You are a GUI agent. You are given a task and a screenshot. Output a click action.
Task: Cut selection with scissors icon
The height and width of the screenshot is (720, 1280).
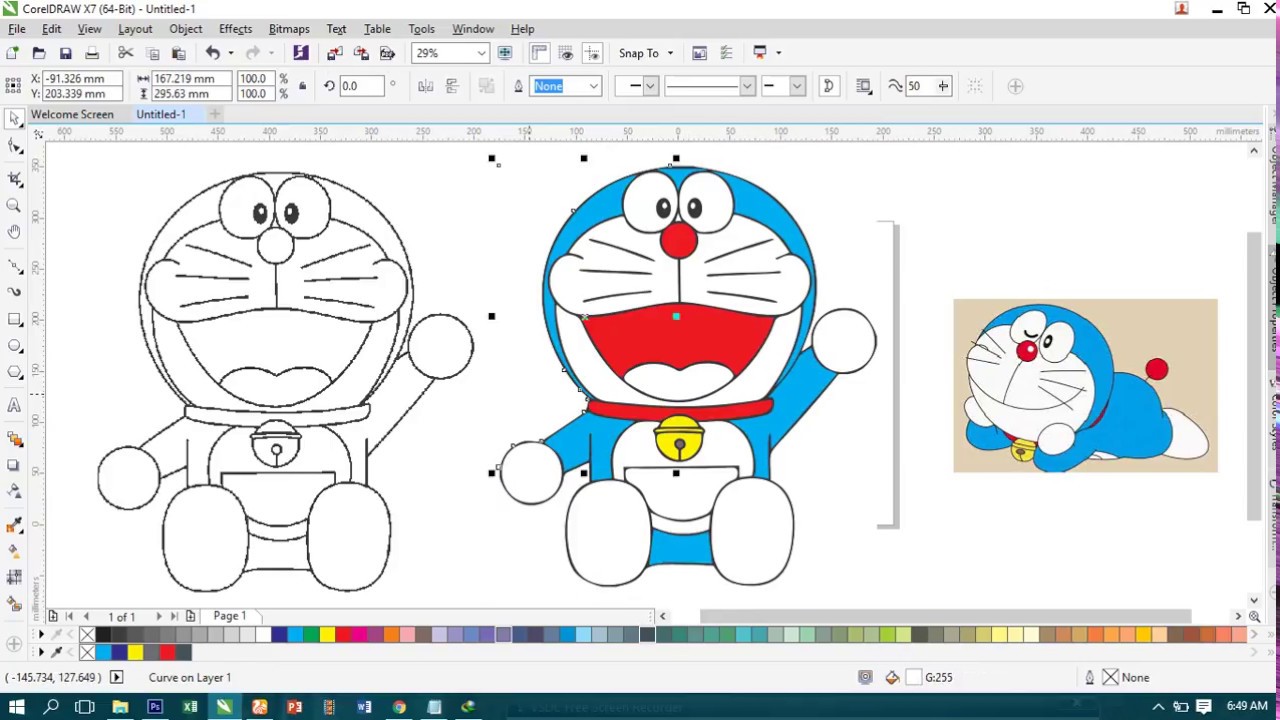[126, 53]
